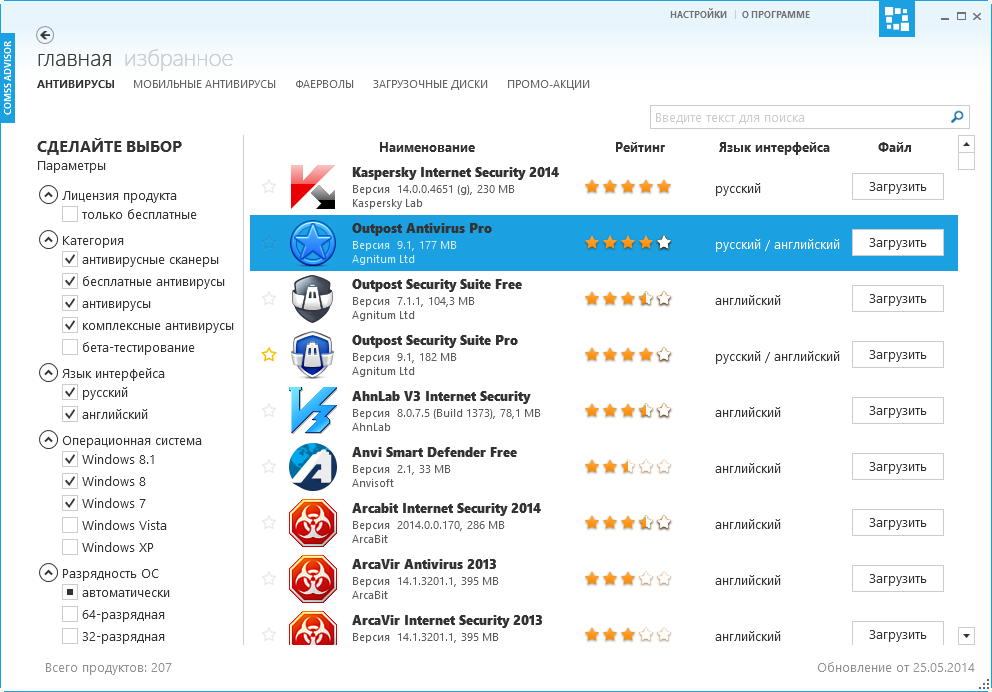Open the Outpost Antivirus Pro star icon
This screenshot has width=992, height=692.
313,243
